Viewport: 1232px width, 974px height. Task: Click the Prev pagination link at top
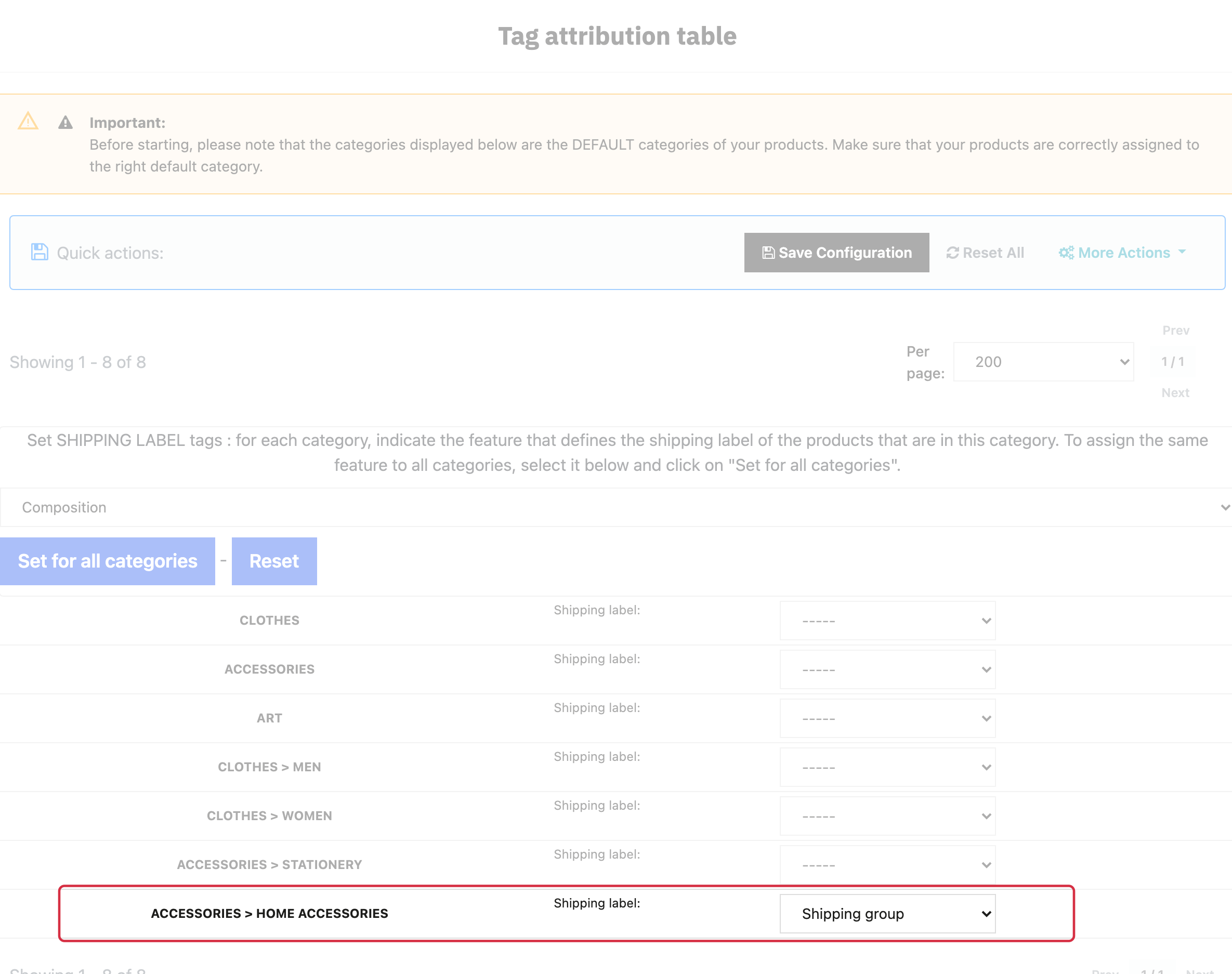click(1175, 330)
